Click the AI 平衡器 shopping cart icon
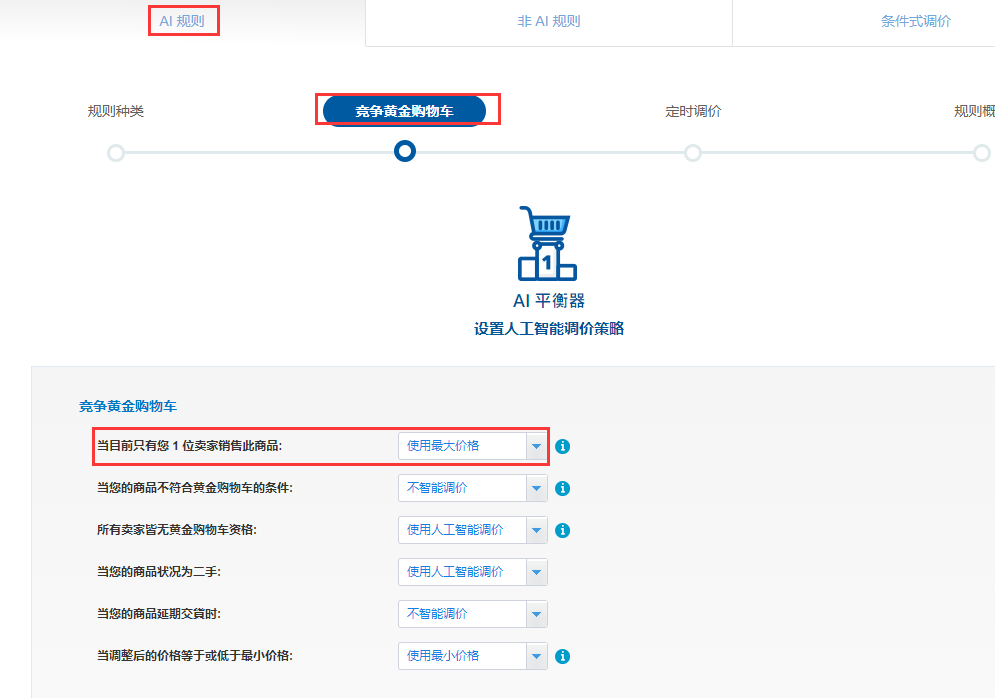The width and height of the screenshot is (995, 698). [x=548, y=243]
